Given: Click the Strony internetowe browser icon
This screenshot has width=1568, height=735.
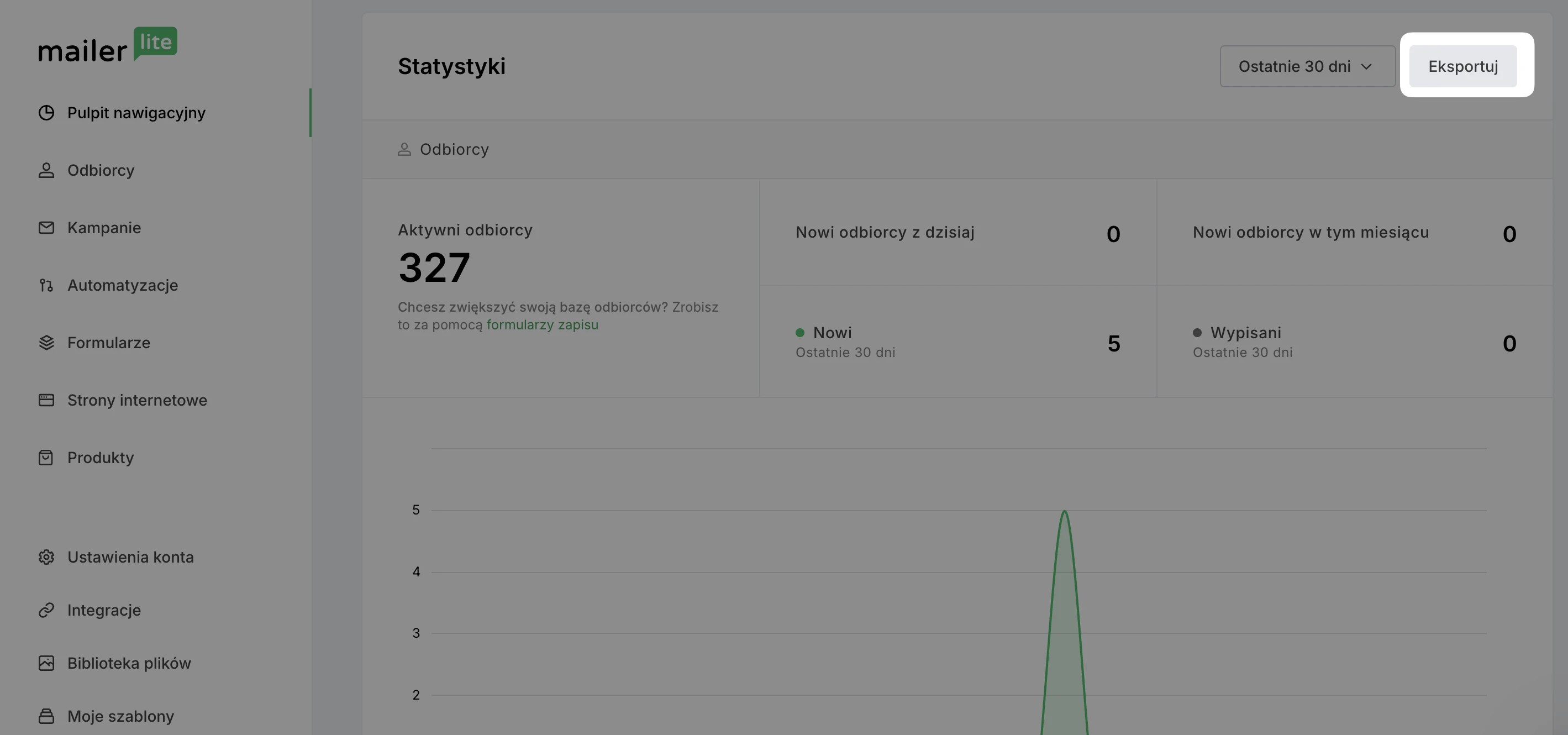Looking at the screenshot, I should (46, 400).
